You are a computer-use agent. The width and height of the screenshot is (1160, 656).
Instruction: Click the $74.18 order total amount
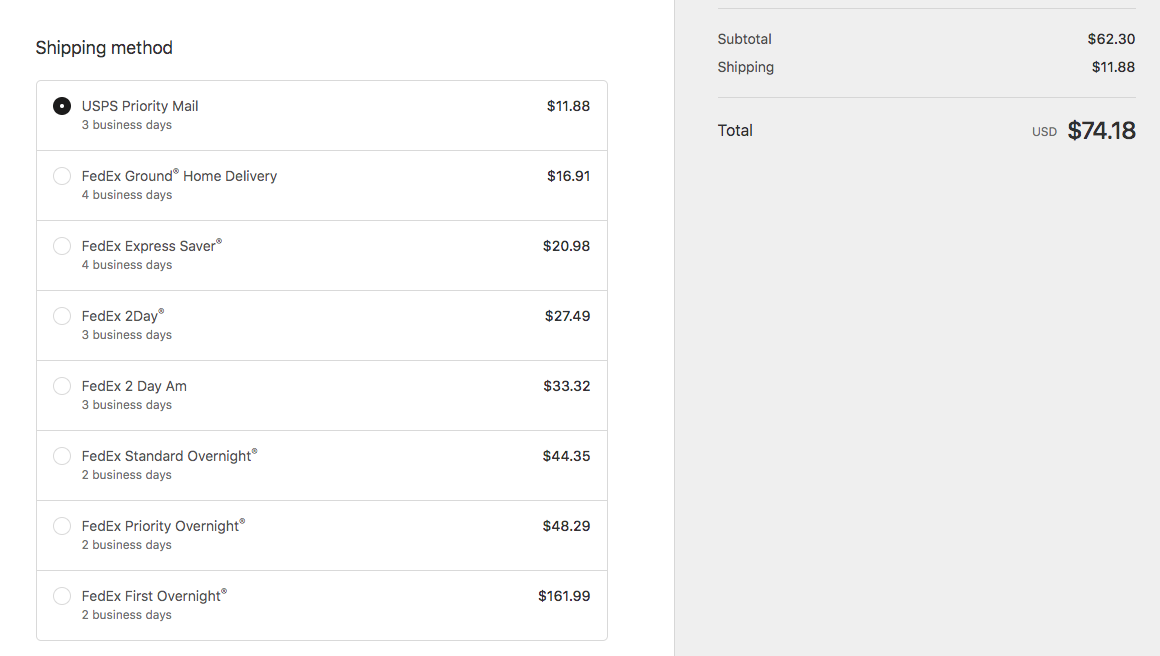(x=1101, y=131)
